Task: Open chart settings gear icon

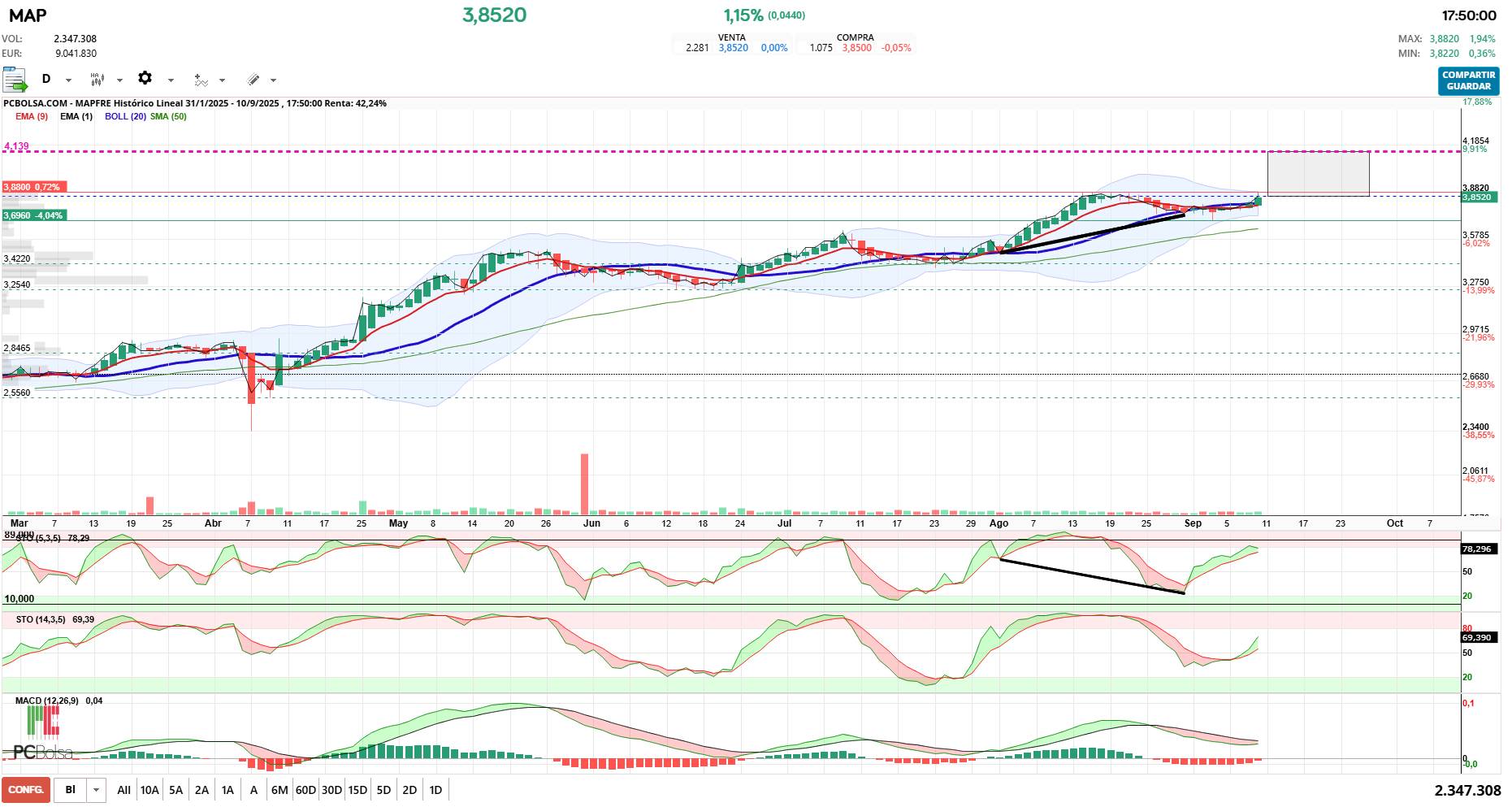Action: point(145,78)
